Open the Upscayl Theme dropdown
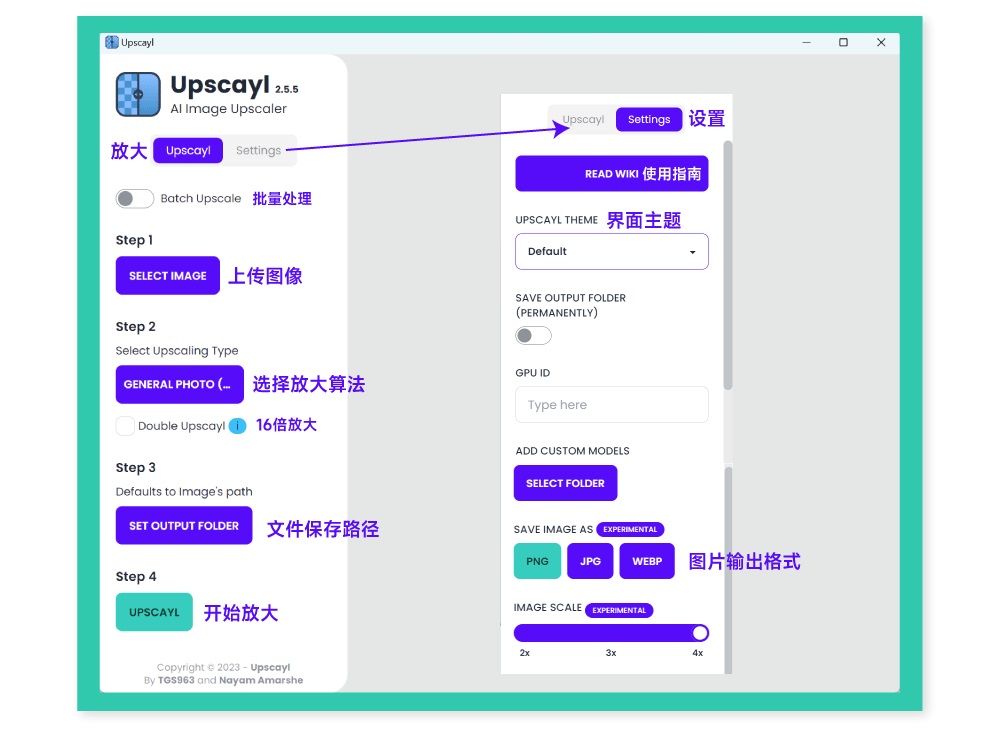The height and width of the screenshot is (733, 1000). (612, 251)
